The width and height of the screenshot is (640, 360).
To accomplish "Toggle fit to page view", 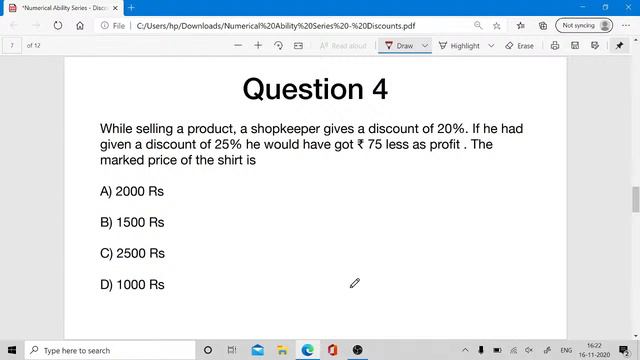I will pyautogui.click(x=298, y=45).
